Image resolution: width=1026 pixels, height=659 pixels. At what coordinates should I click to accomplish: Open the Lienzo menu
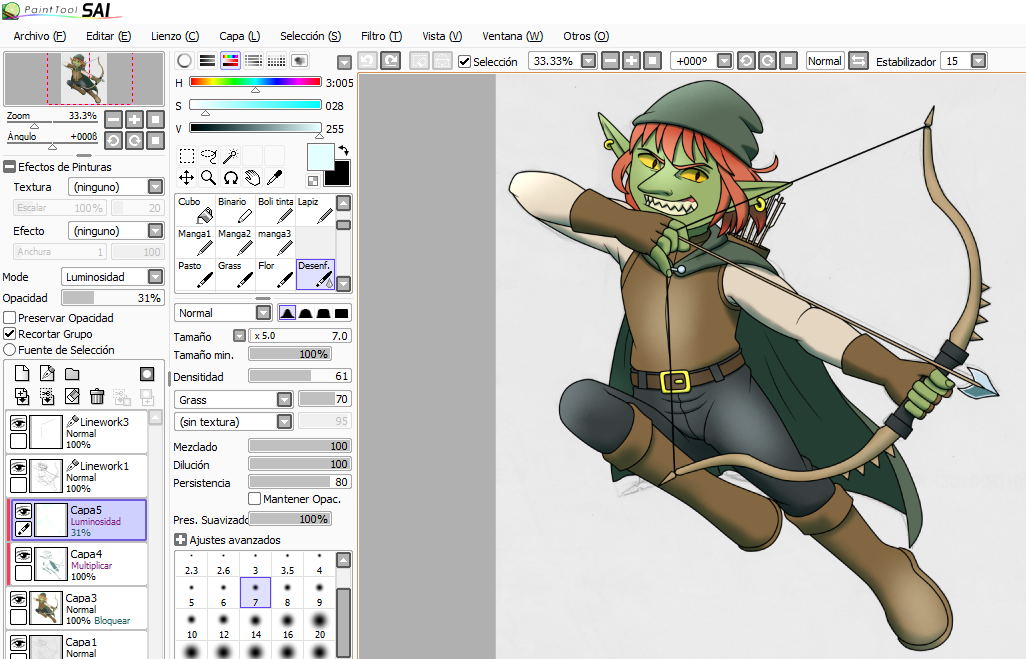175,36
